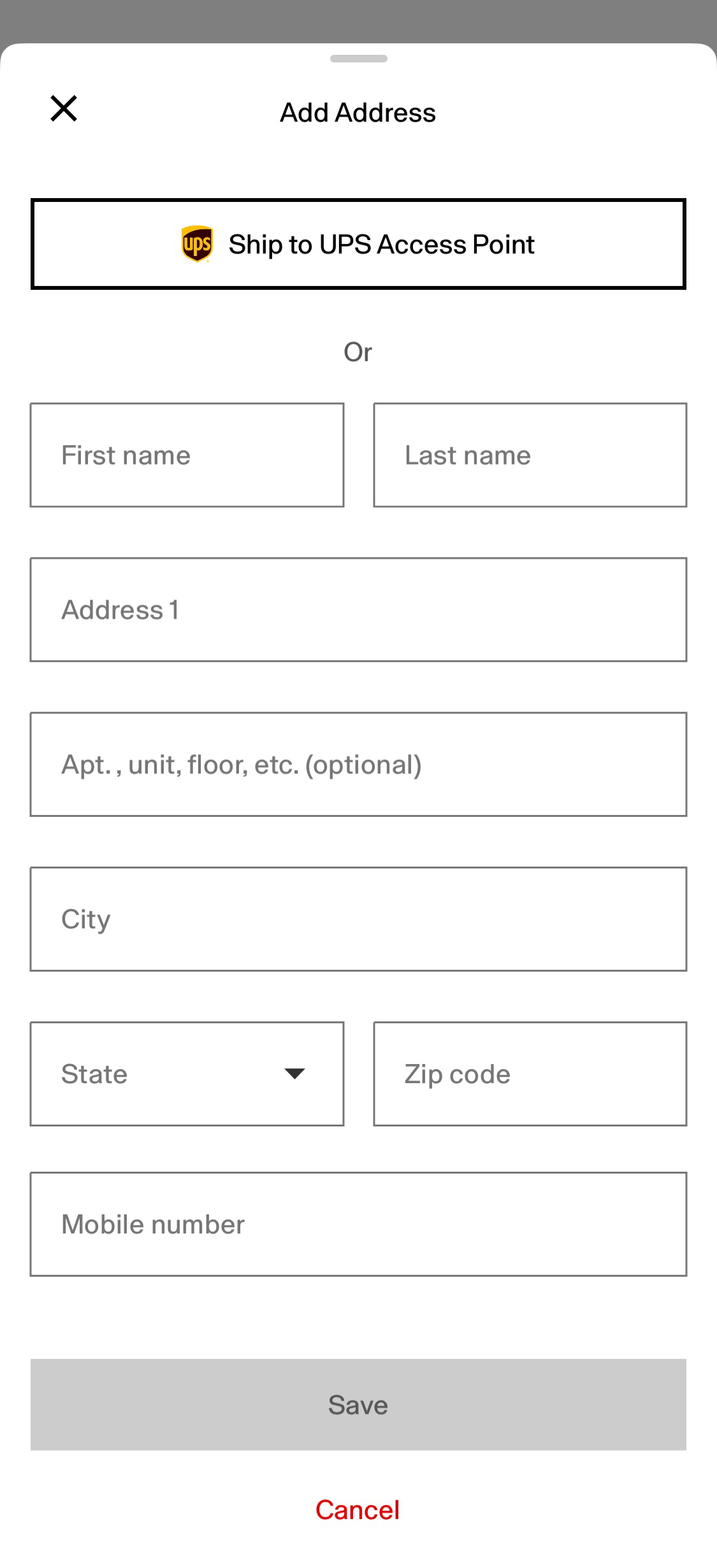Screen dimensions: 717x1568
Task: Select the Ship to UPS Access Point option
Action: [358, 244]
